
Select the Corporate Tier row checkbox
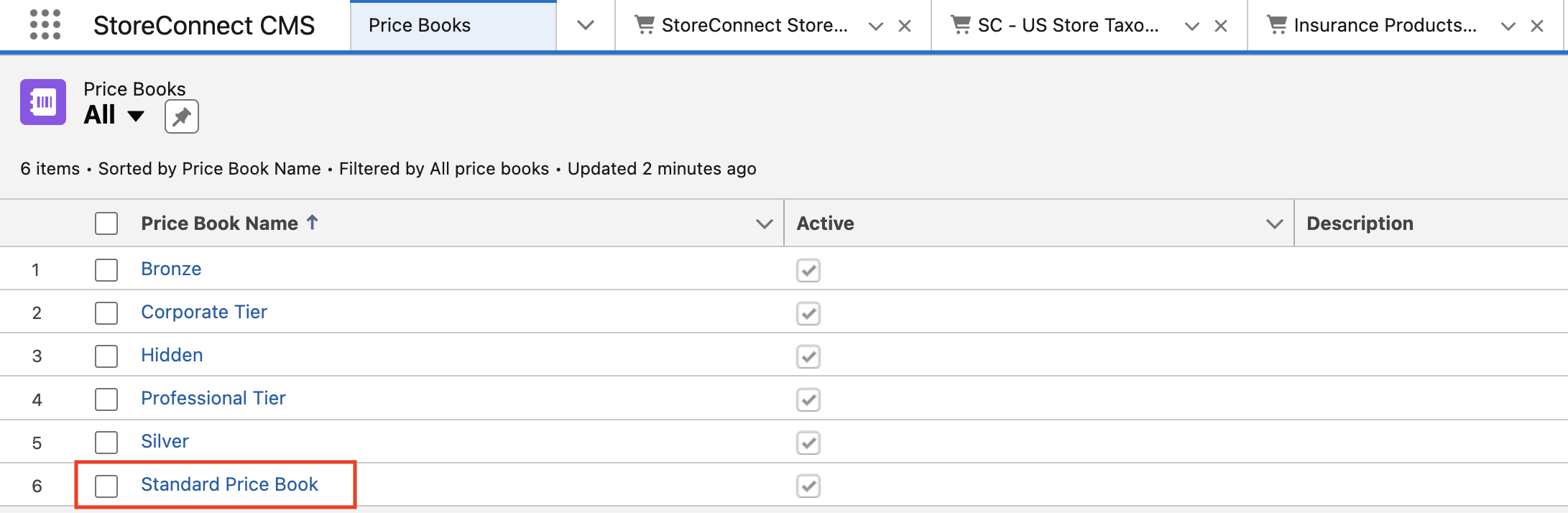tap(106, 313)
